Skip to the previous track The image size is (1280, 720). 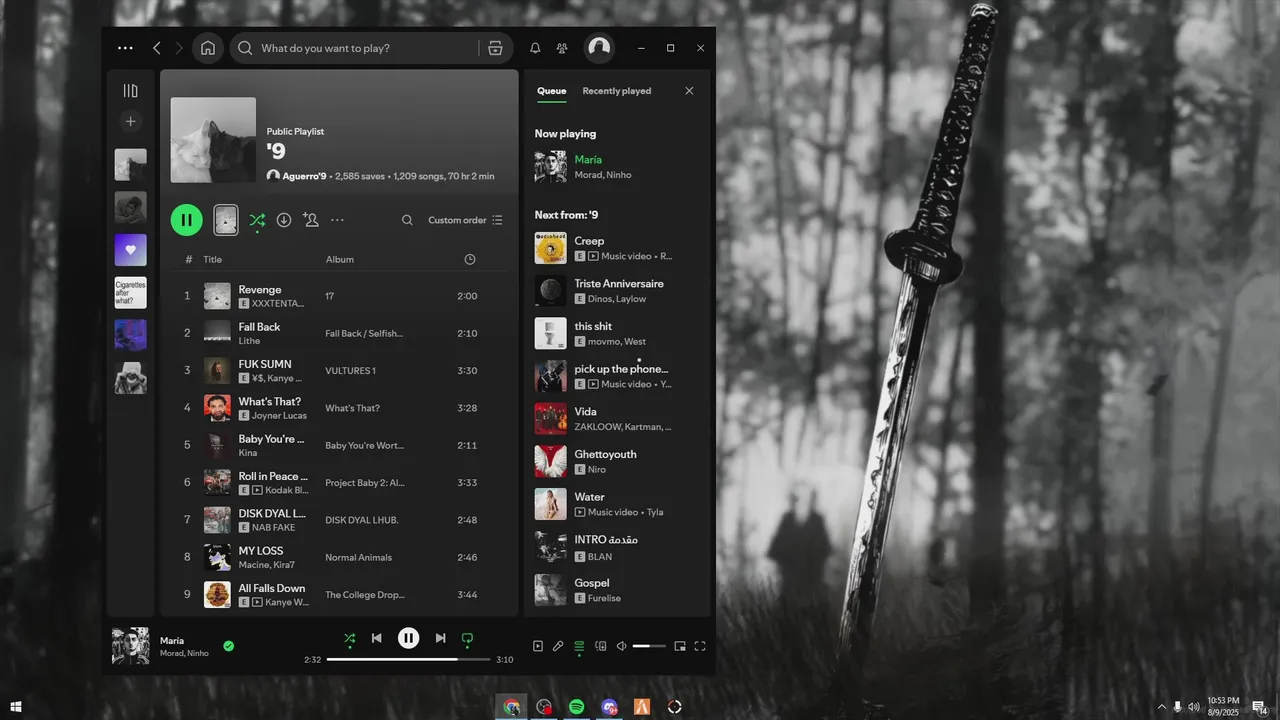[377, 638]
